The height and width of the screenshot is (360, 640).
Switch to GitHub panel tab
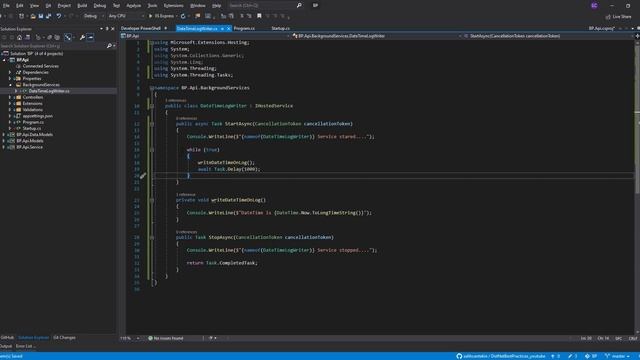[7, 338]
